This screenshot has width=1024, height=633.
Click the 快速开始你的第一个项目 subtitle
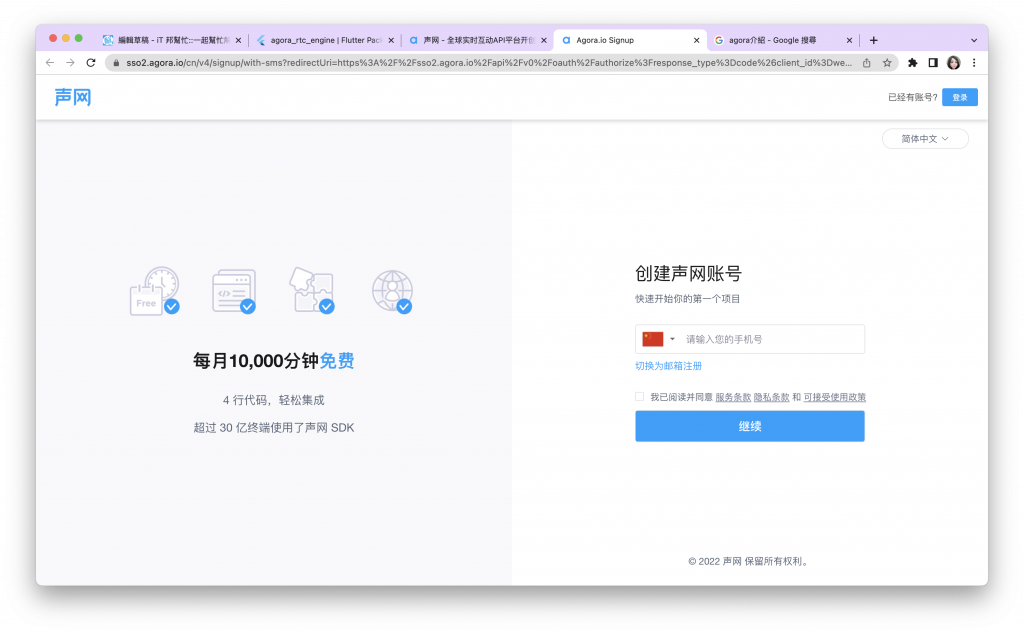(x=687, y=299)
